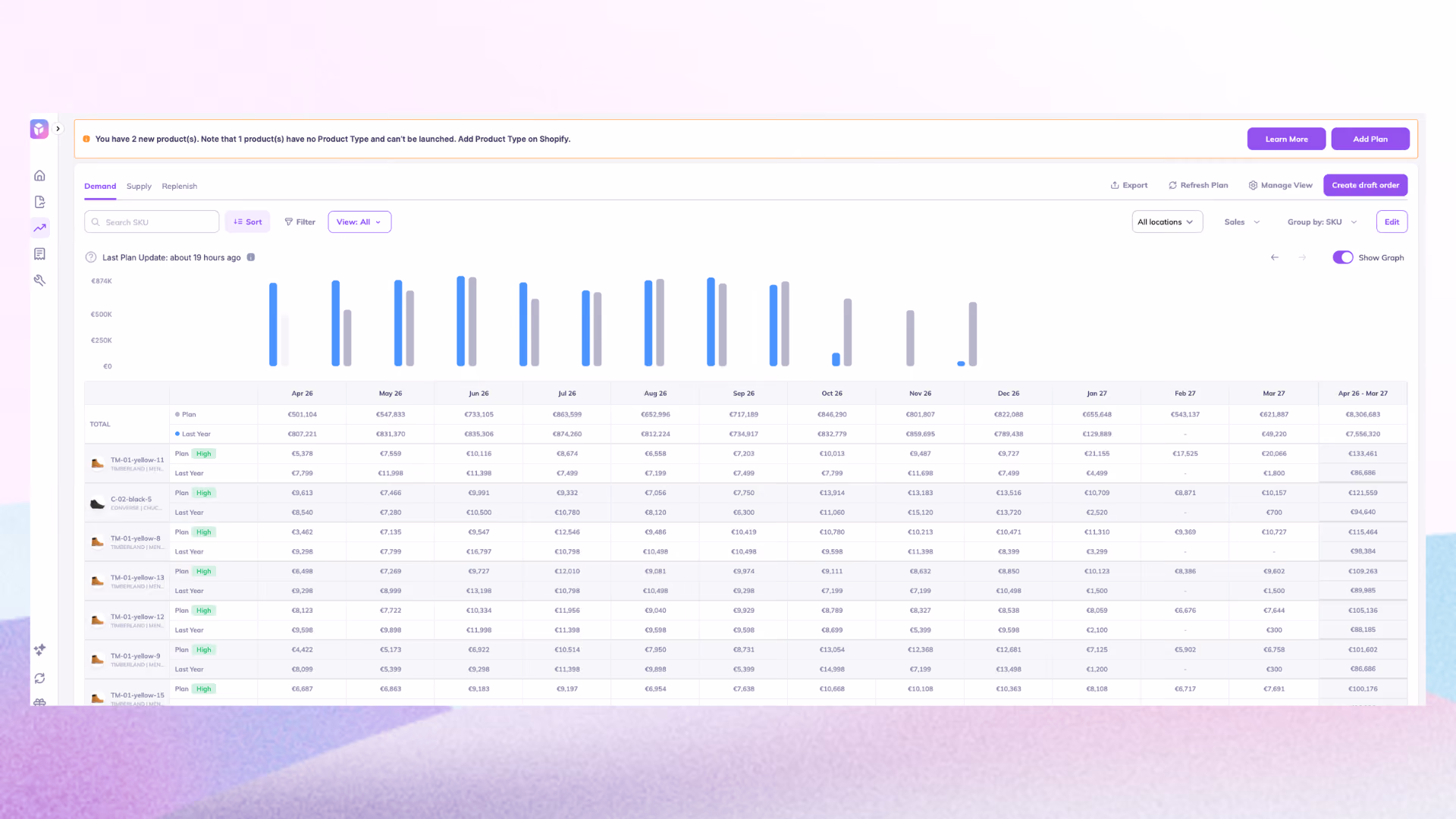Image resolution: width=1456 pixels, height=819 pixels.
Task: Select the SKU name TM-01-yellow-11
Action: 137,460
